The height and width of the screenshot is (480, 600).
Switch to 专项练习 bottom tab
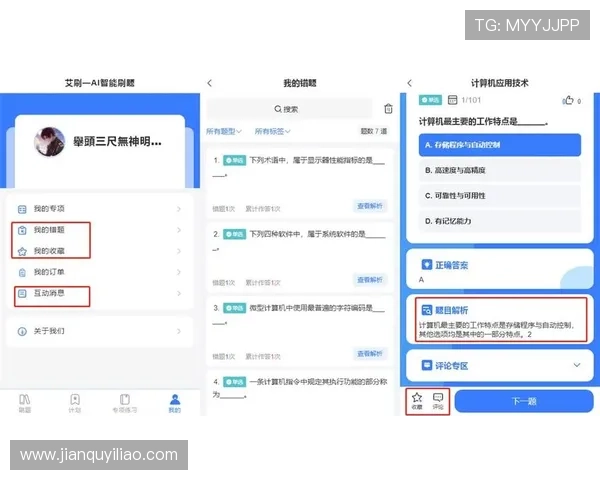pos(125,403)
